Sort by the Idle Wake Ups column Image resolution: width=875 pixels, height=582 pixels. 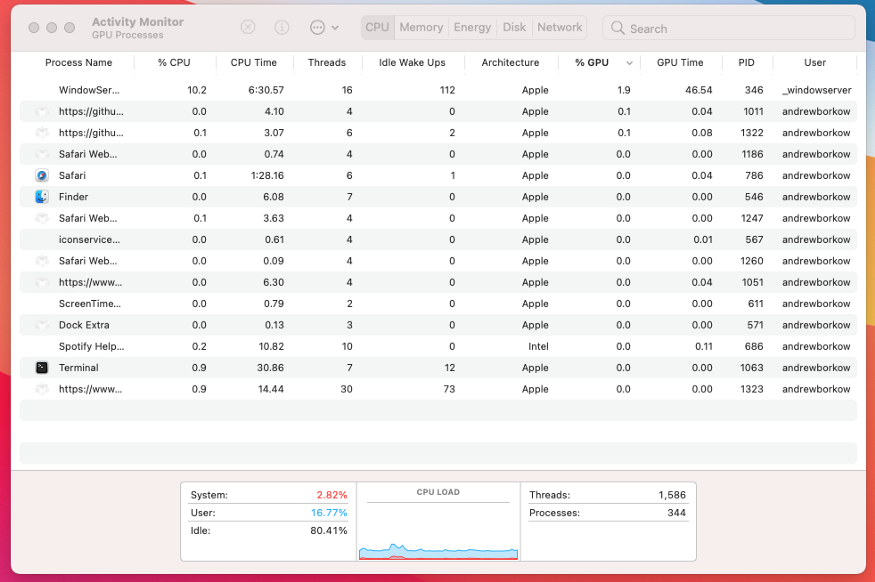[412, 62]
